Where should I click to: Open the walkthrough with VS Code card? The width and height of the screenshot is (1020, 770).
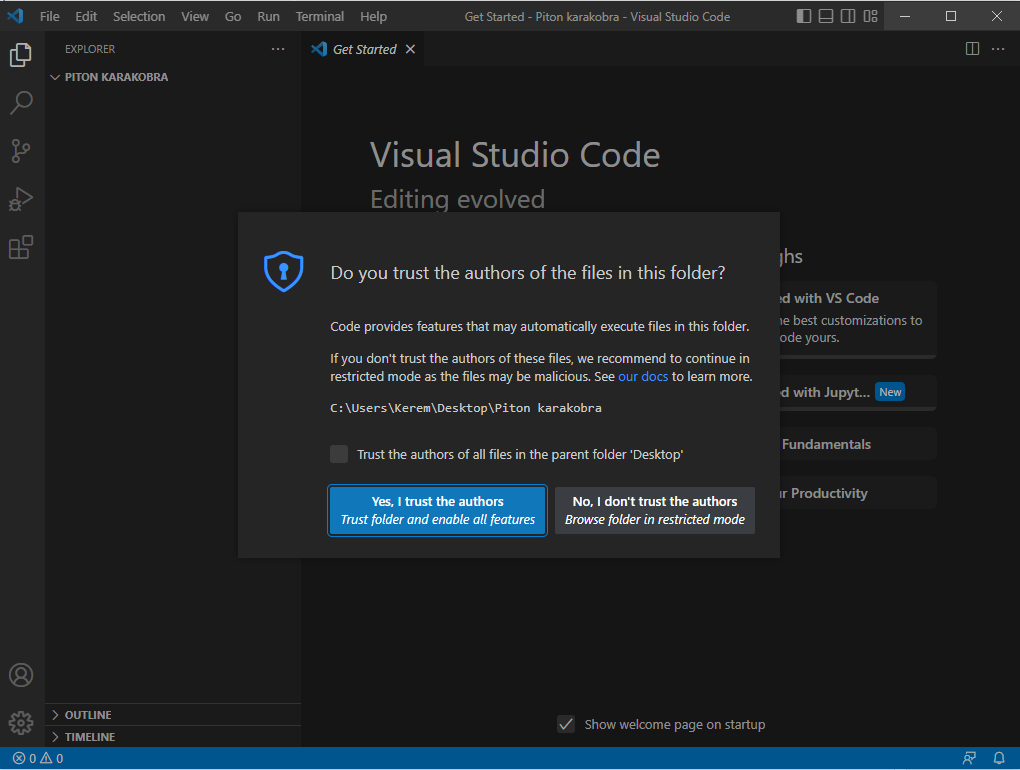[x=858, y=319]
